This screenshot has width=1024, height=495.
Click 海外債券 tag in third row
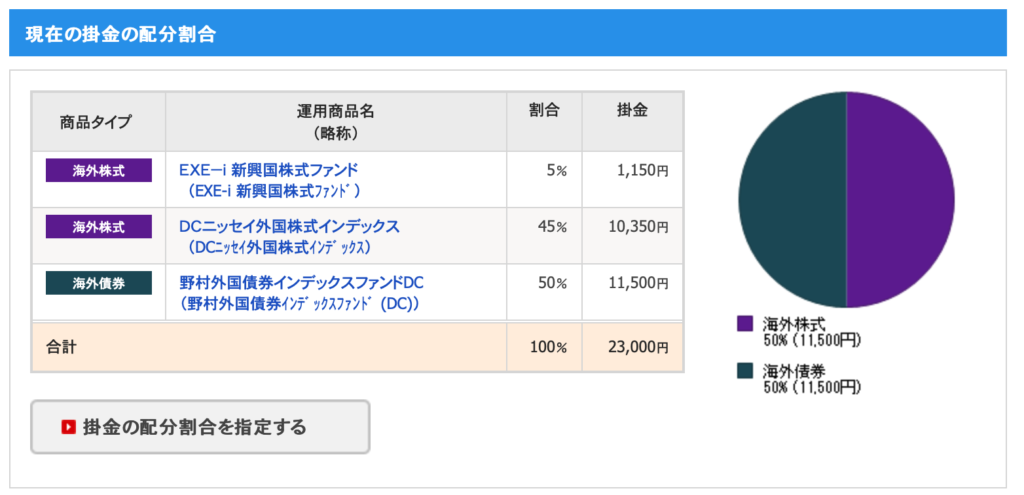point(99,283)
